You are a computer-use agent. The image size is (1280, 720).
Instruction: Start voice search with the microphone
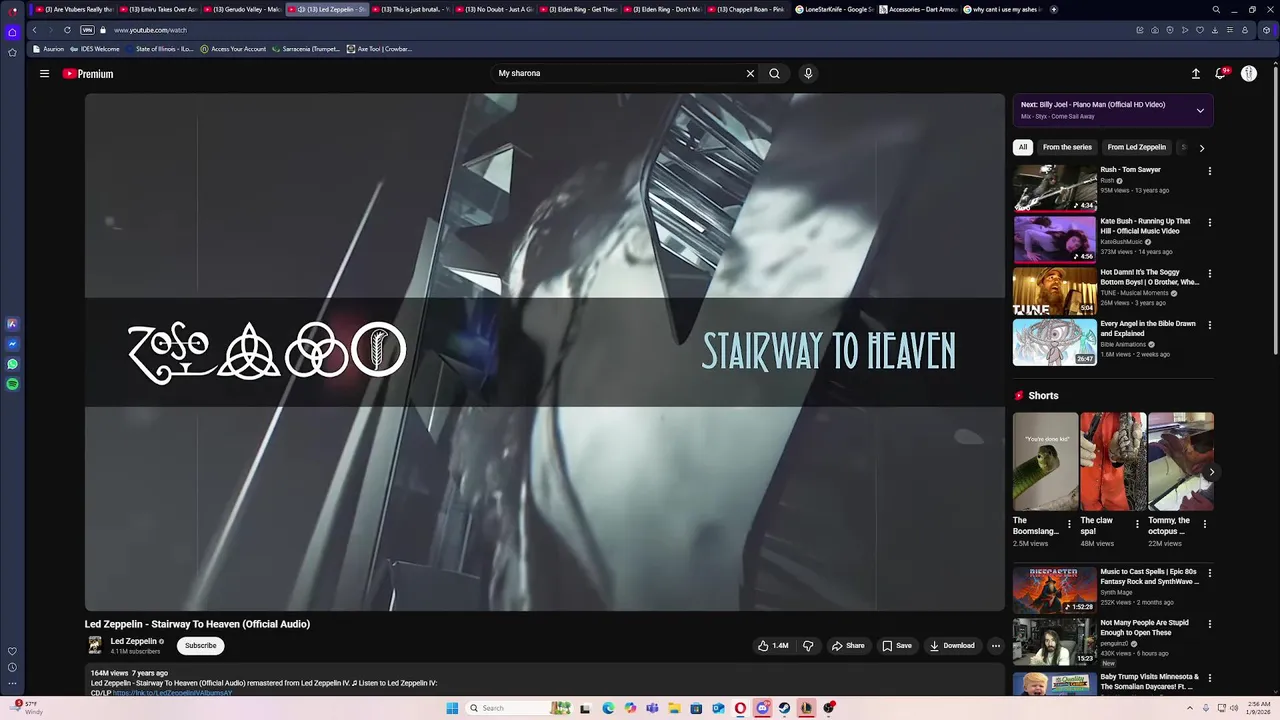(x=808, y=73)
